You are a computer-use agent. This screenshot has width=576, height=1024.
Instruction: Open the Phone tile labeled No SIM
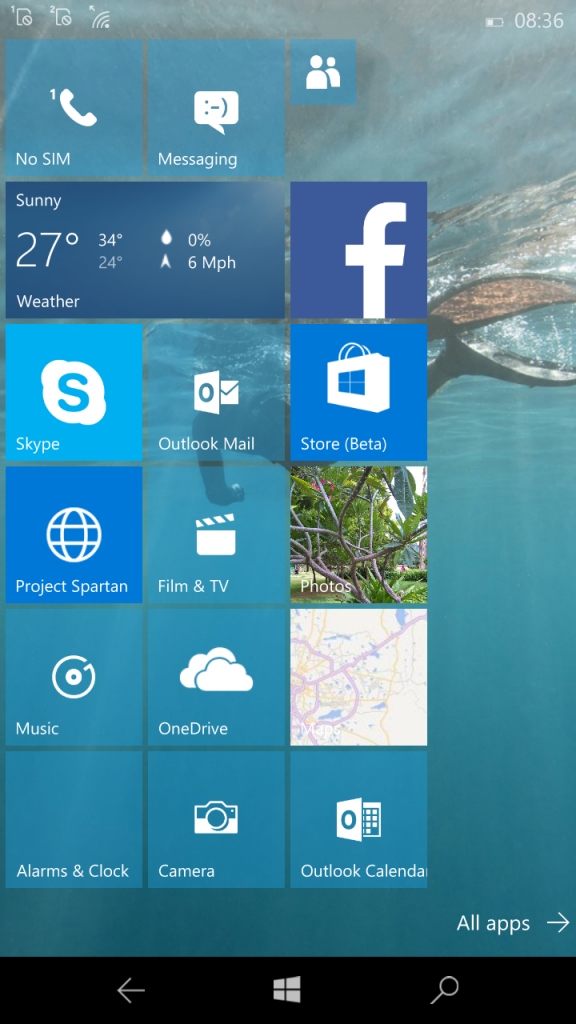coord(74,108)
